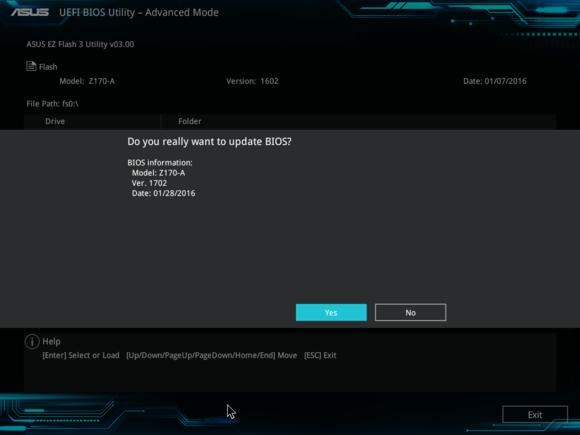
Task: Click the ASUS logo
Action: (30, 12)
